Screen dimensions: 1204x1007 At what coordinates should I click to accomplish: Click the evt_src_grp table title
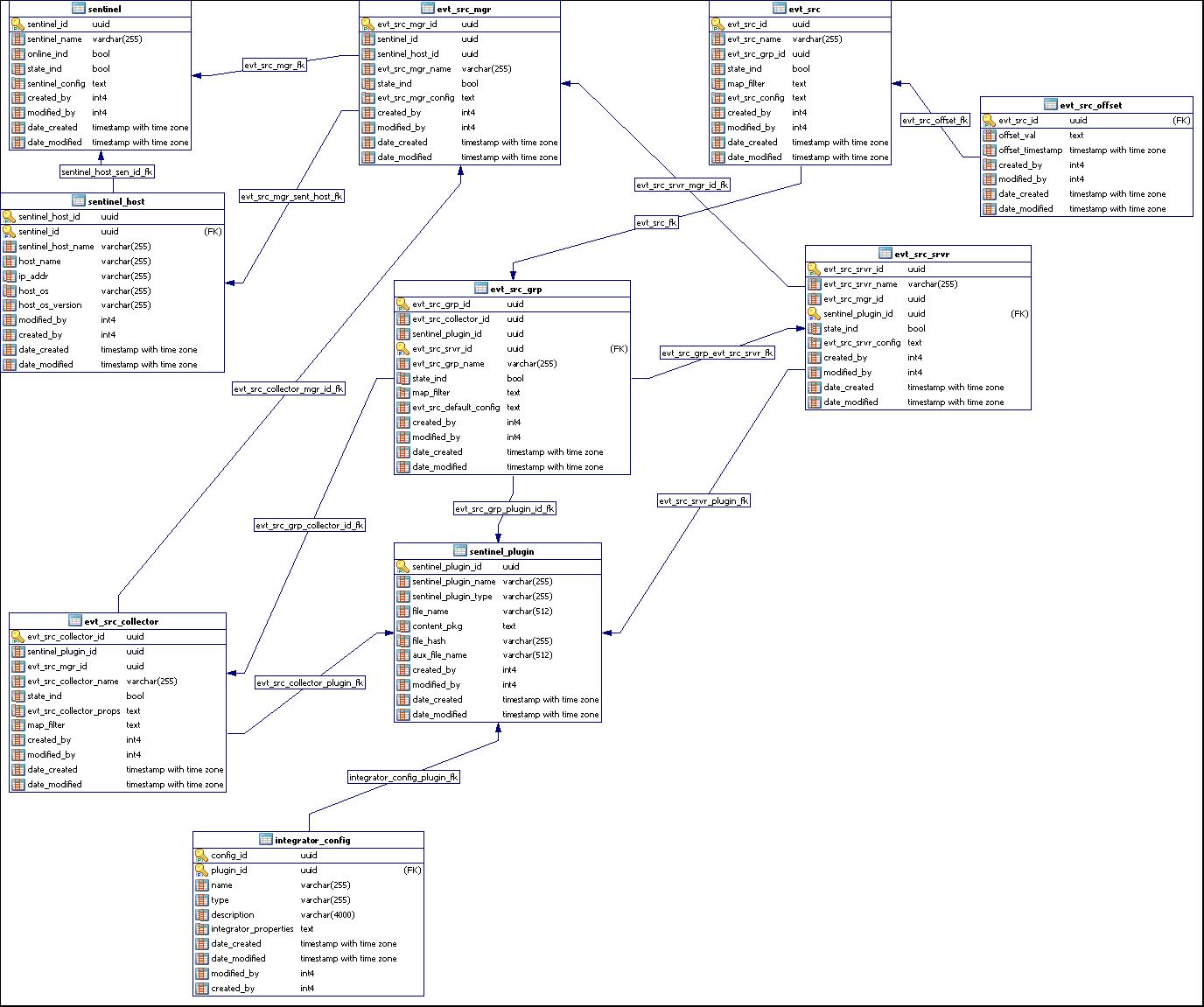tap(516, 289)
